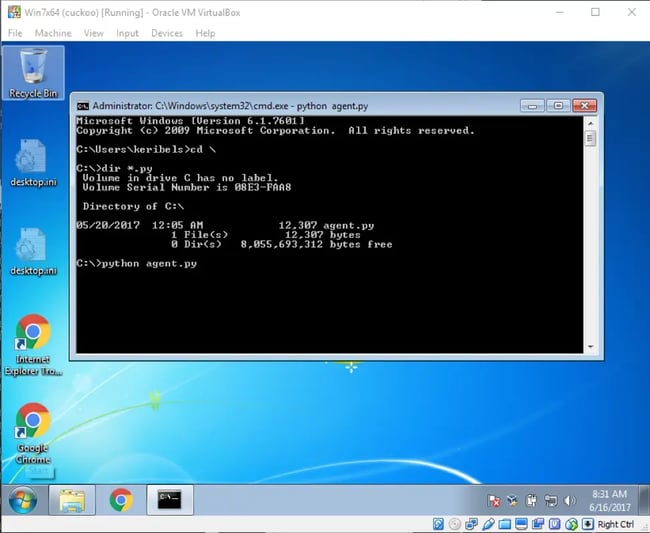This screenshot has height=533, width=650.
Task: Open Action Center flag tray icon
Action: (493, 500)
